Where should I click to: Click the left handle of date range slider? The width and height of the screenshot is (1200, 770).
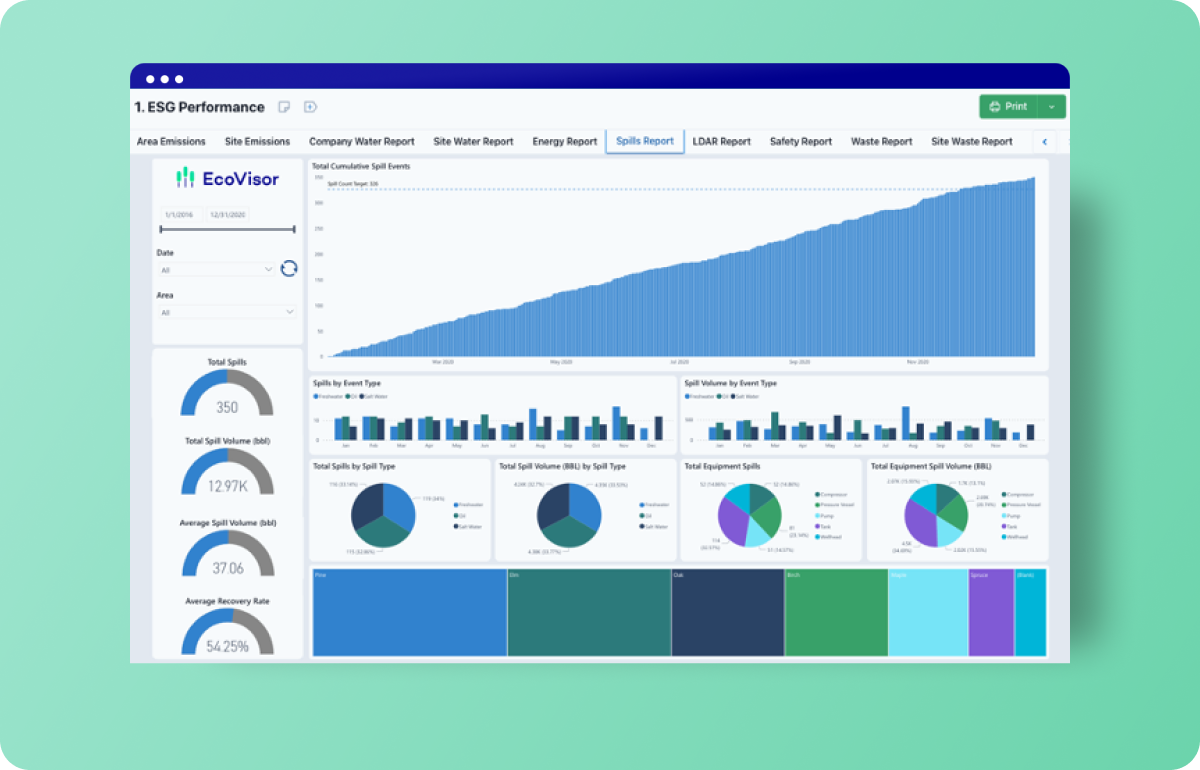pos(161,230)
